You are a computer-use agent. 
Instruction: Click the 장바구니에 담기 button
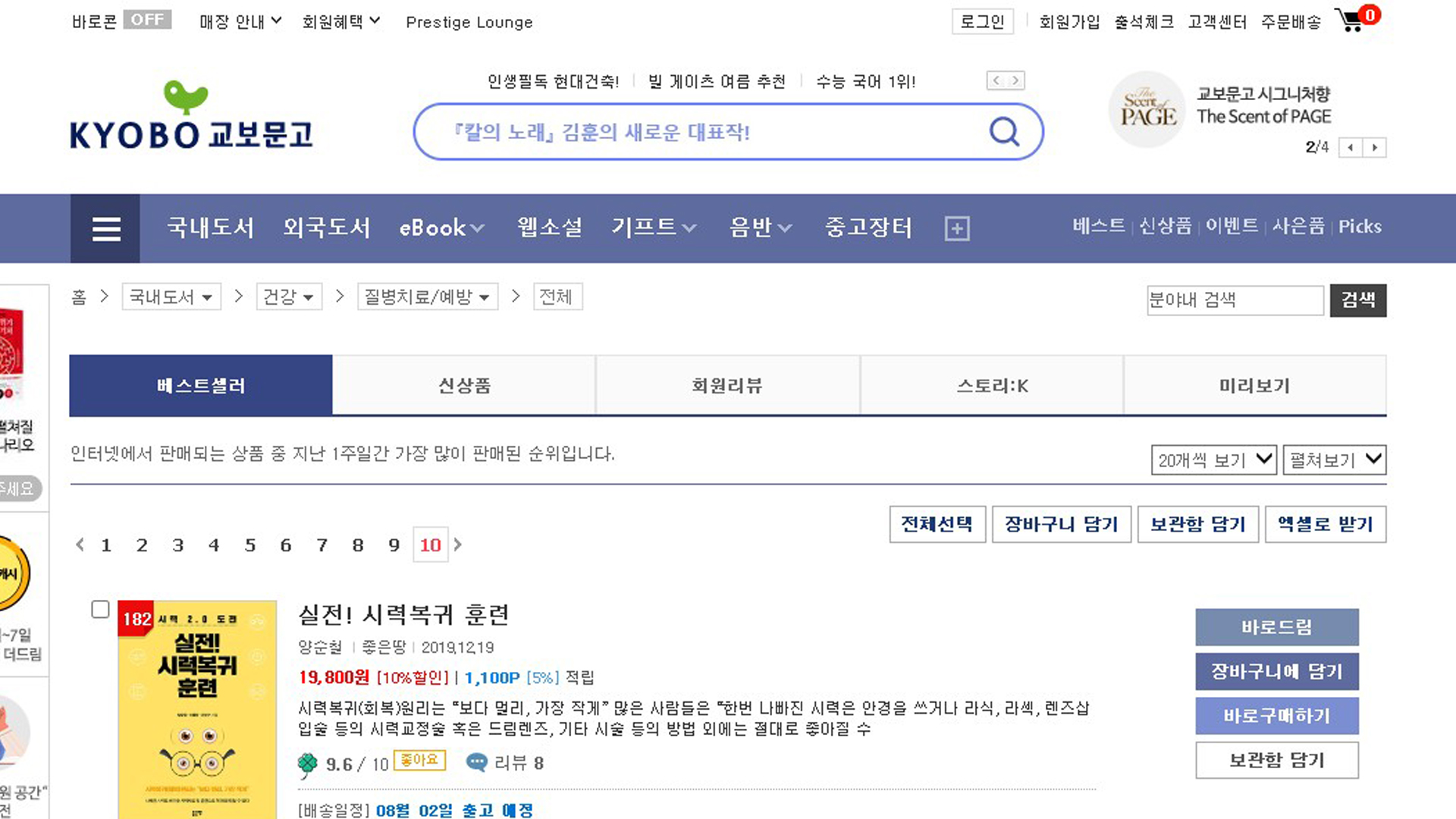tap(1276, 671)
